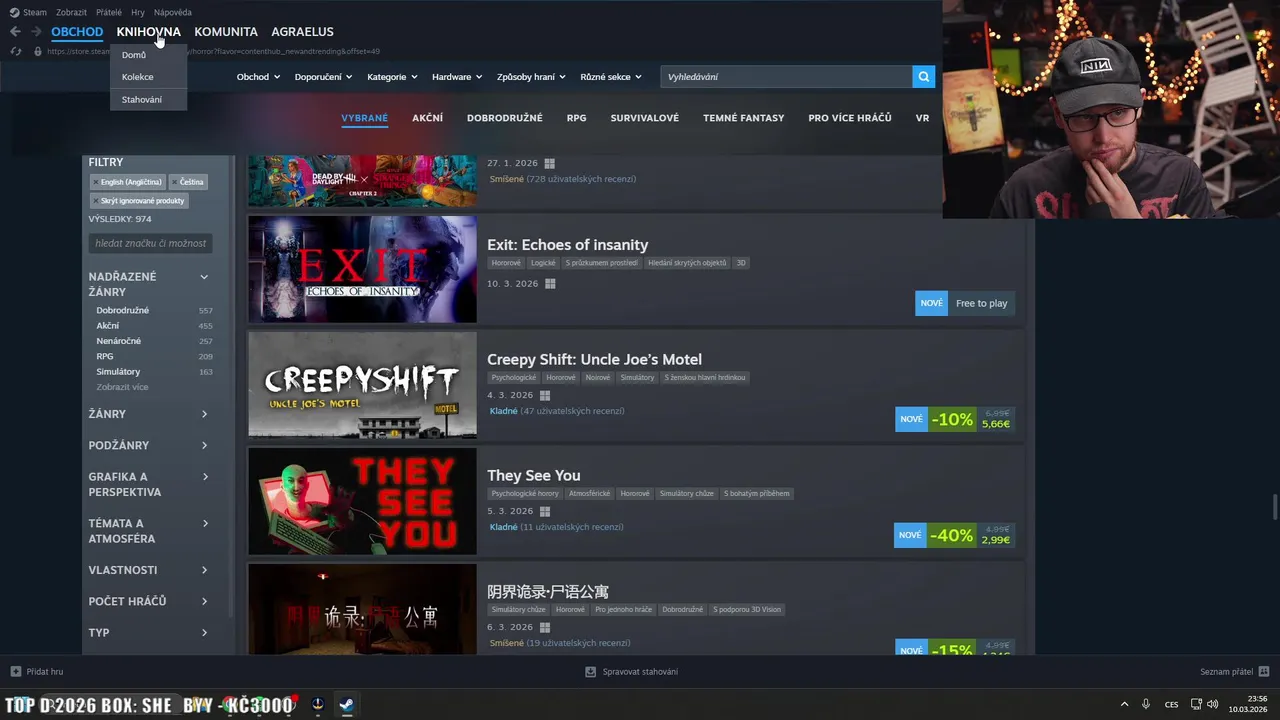
Task: Open the Hardware dropdown menu
Action: [457, 77]
